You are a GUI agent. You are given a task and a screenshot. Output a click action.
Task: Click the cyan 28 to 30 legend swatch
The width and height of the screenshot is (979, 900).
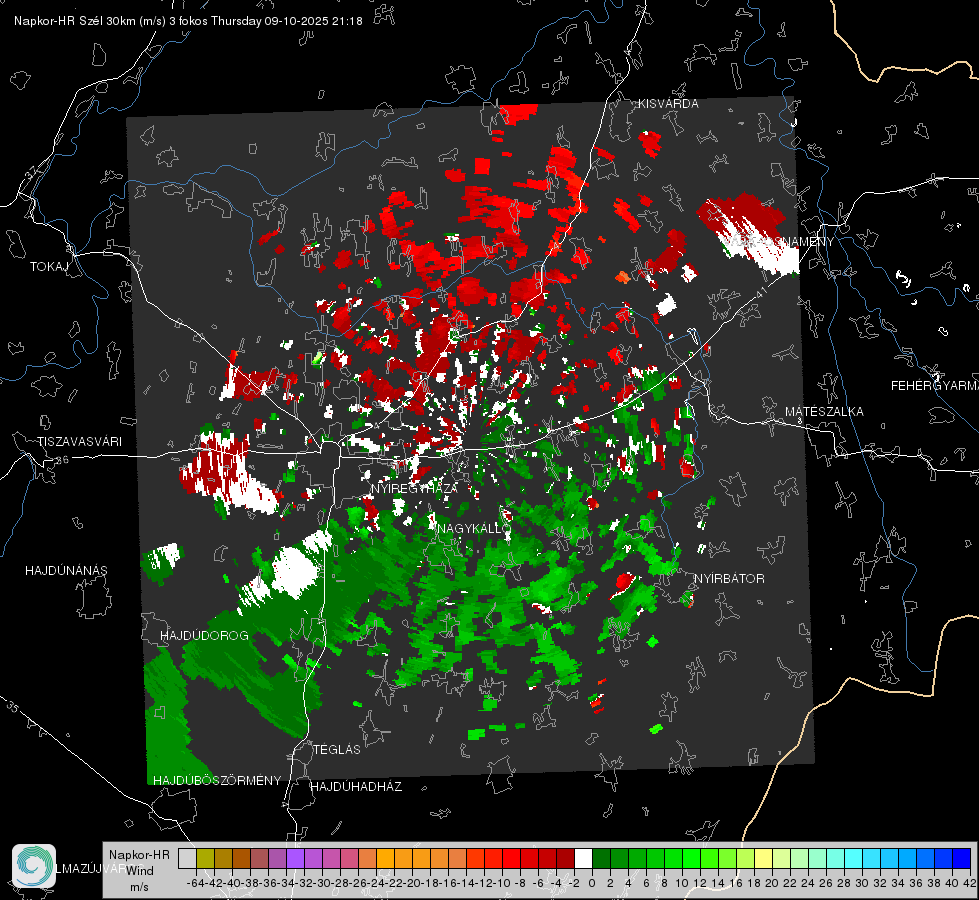[854, 859]
